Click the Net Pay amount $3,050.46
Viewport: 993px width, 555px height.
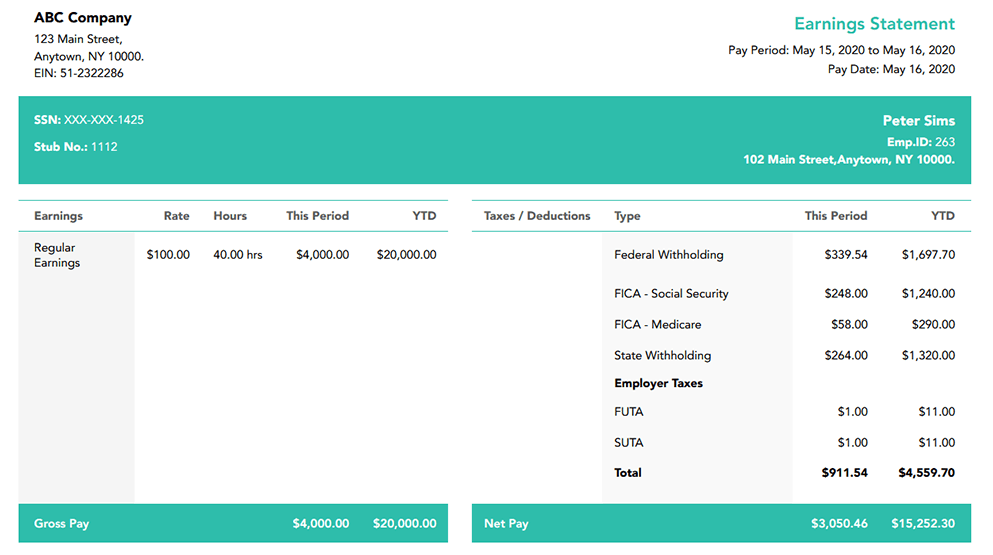point(839,524)
